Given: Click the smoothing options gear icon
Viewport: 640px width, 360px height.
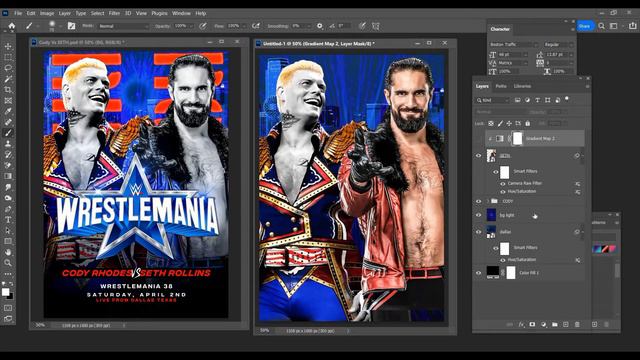Looking at the screenshot, I should point(320,26).
